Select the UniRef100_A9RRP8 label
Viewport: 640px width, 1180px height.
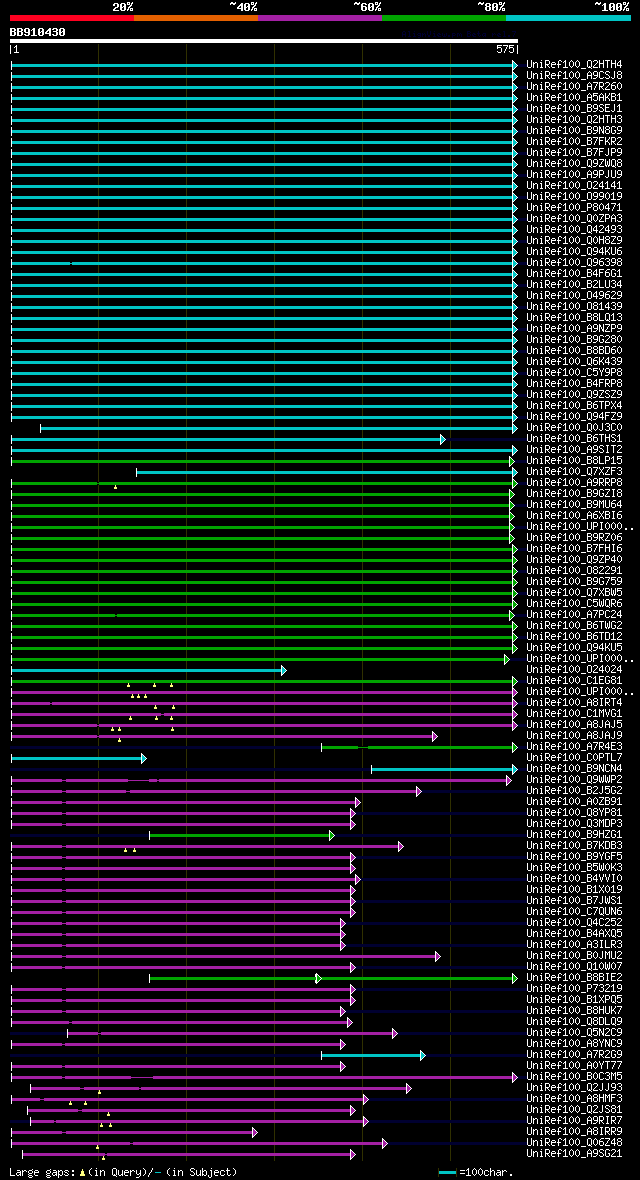point(574,482)
